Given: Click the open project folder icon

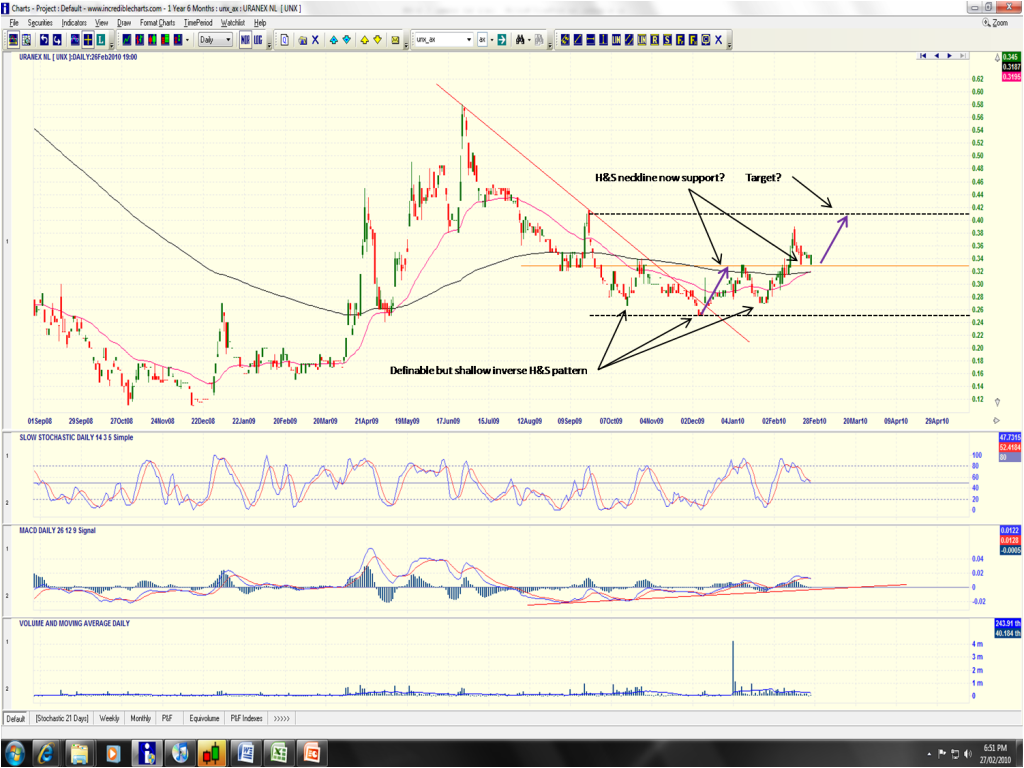Looking at the screenshot, I should pos(302,40).
